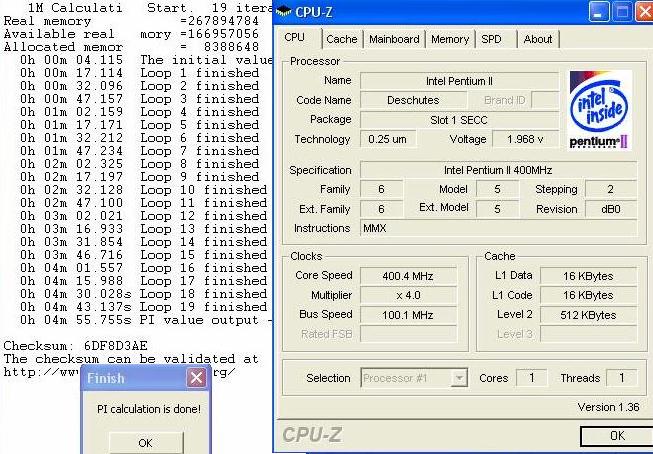This screenshot has width=653, height=454.
Task: Click the CPU-Z maximize button
Action: pos(621,12)
